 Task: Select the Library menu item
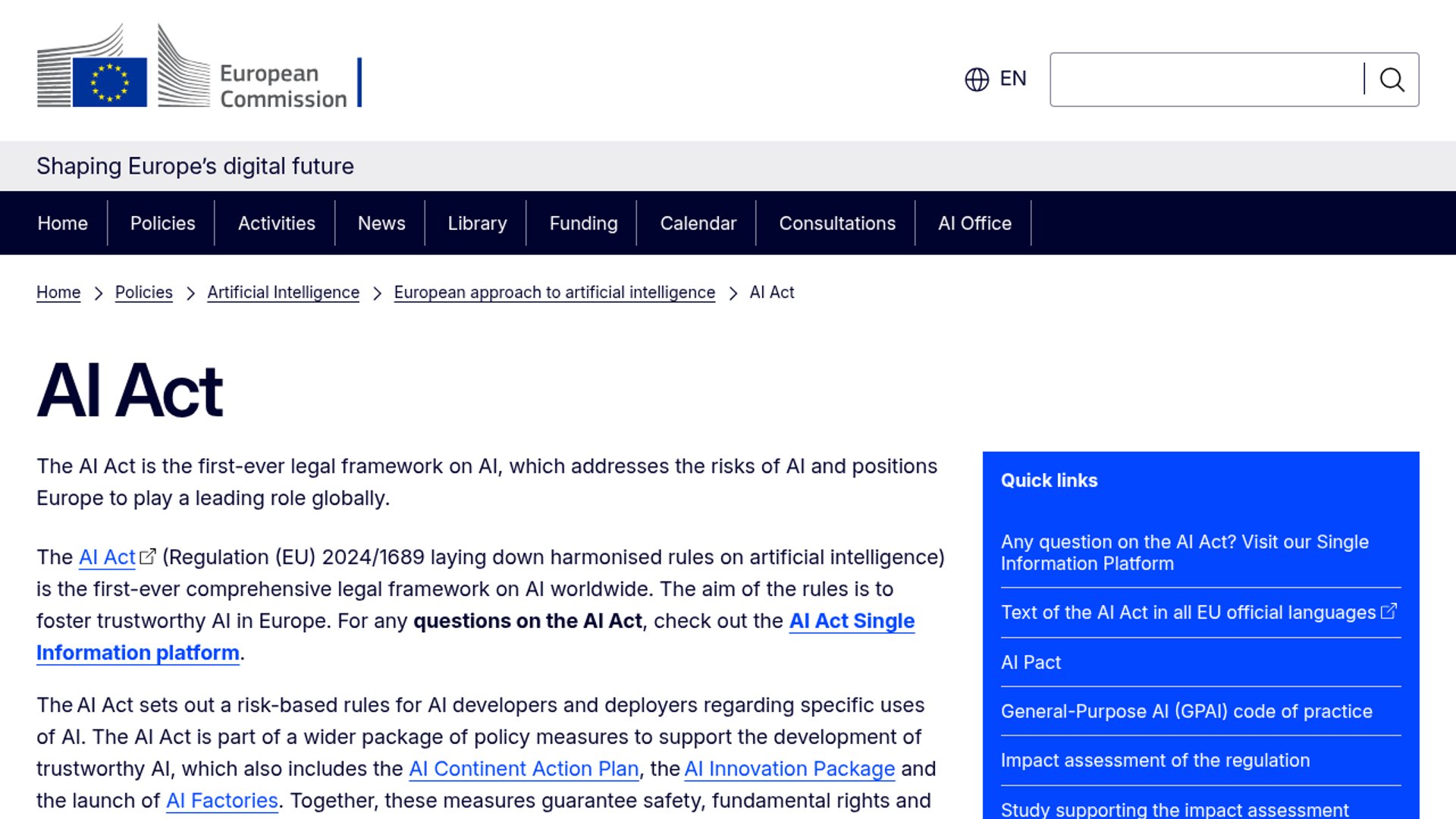pyautogui.click(x=477, y=223)
